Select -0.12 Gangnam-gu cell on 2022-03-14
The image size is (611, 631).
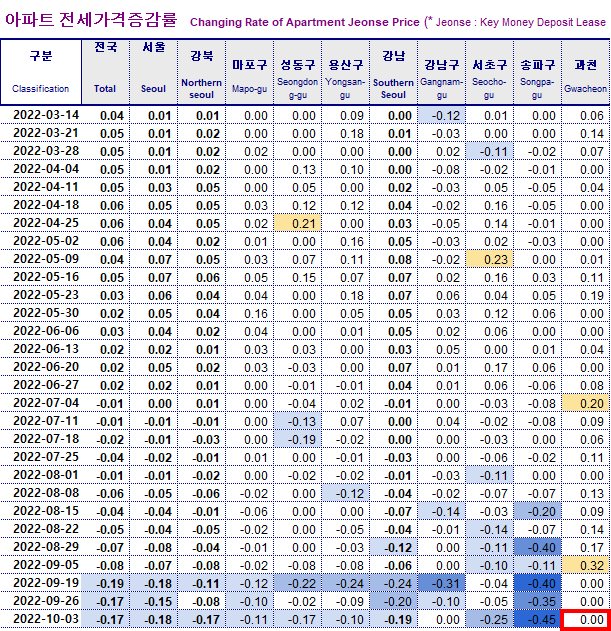pyautogui.click(x=442, y=115)
